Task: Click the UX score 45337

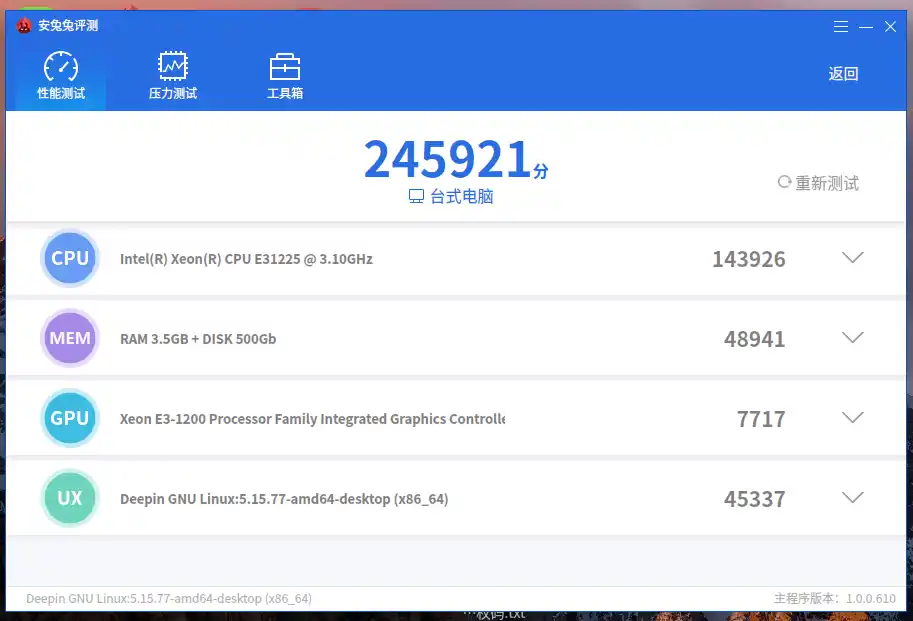Action: (755, 499)
